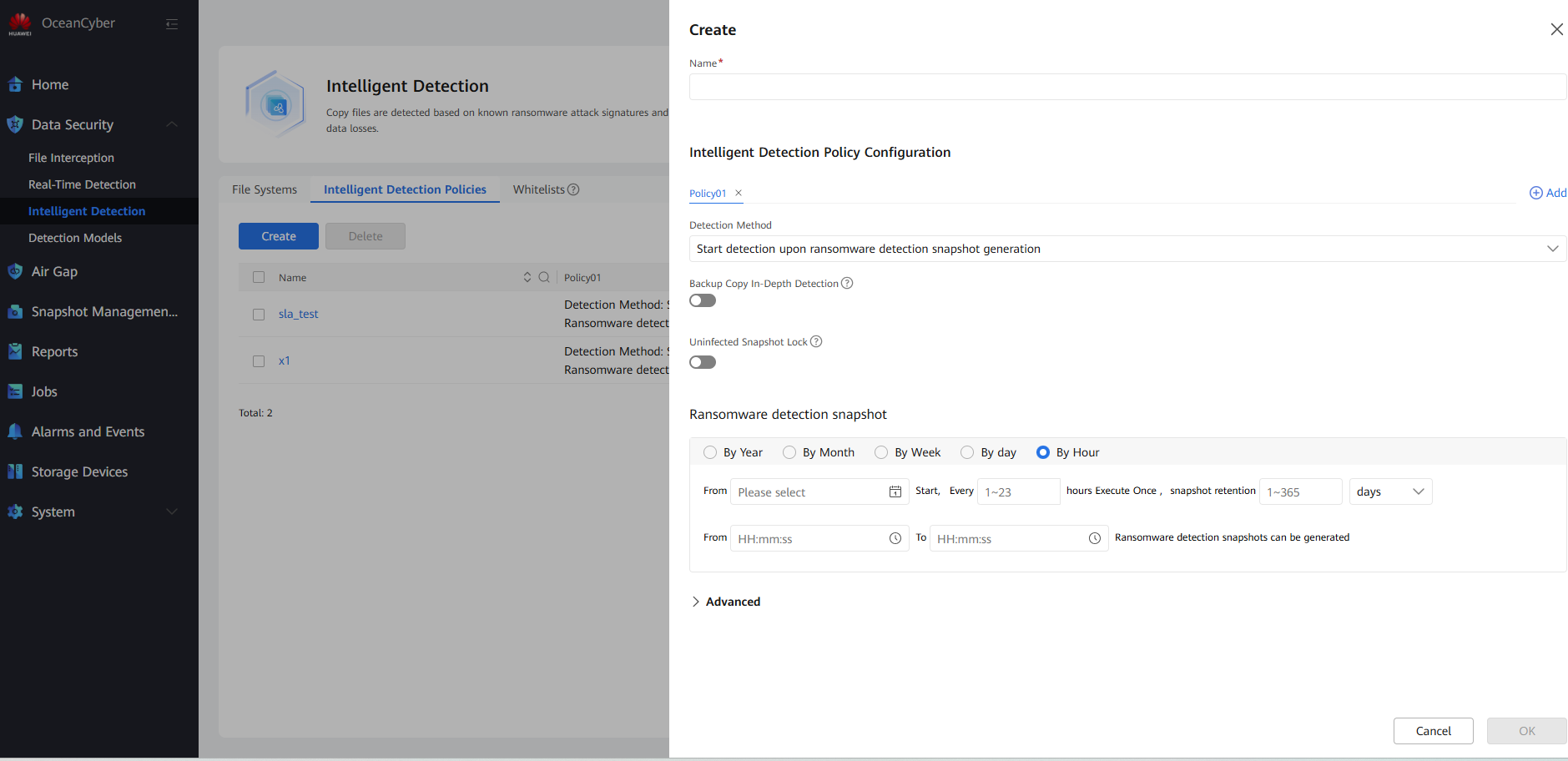Click the help icon next to Whitelists
Image resolution: width=1568 pixels, height=761 pixels.
[573, 189]
